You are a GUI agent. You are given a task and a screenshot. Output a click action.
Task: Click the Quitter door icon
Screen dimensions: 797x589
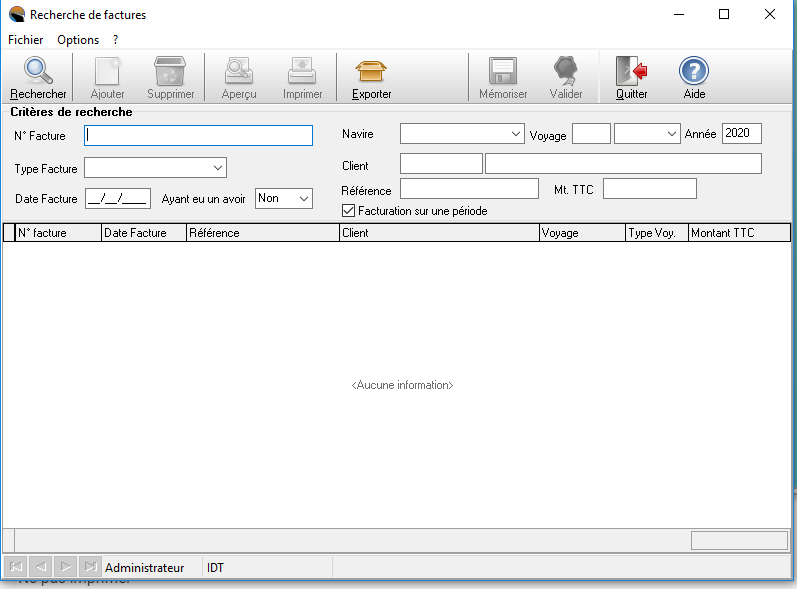(631, 72)
